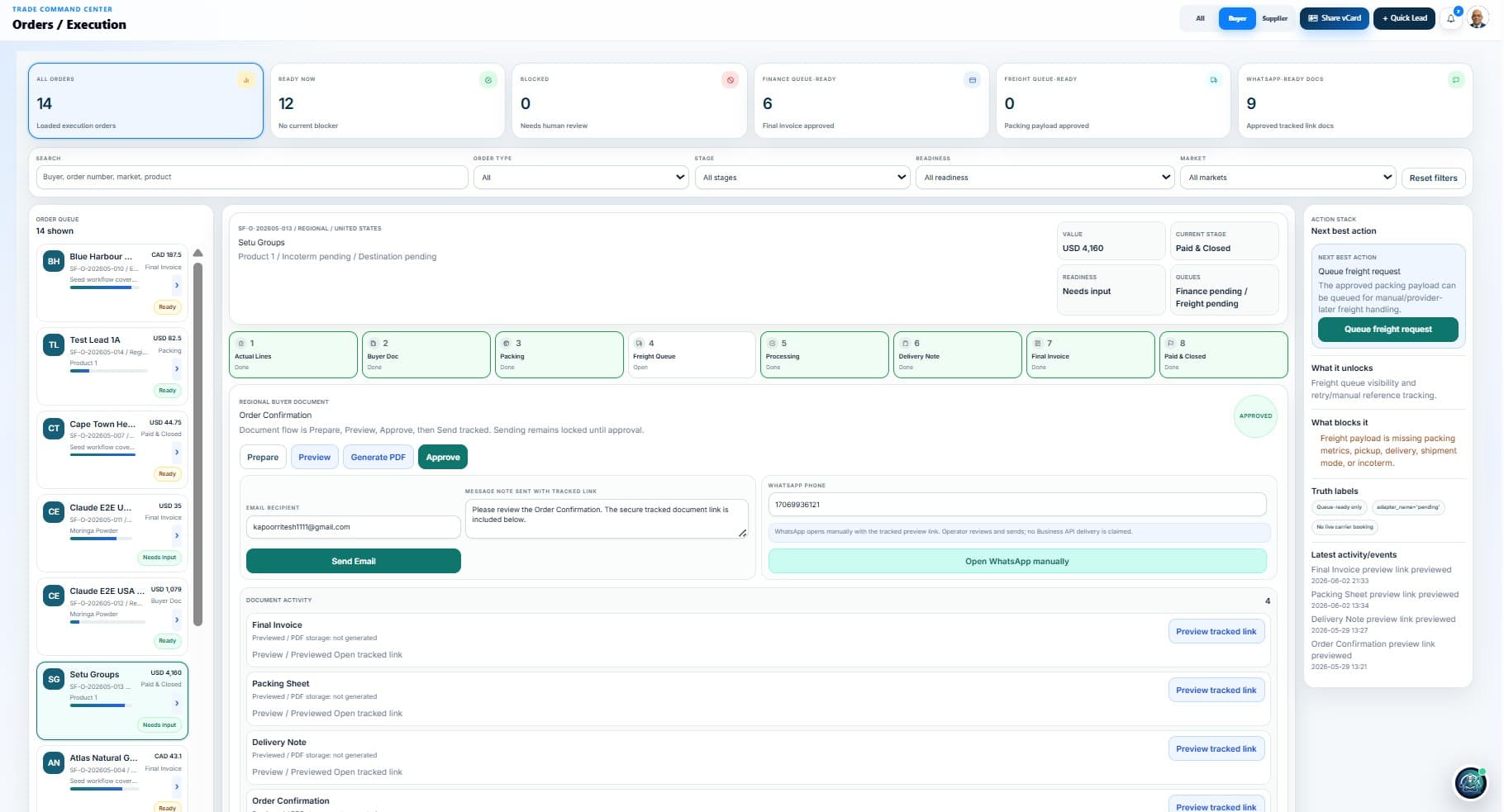This screenshot has height=812, width=1504.
Task: Select the All Orders summary card
Action: click(146, 101)
